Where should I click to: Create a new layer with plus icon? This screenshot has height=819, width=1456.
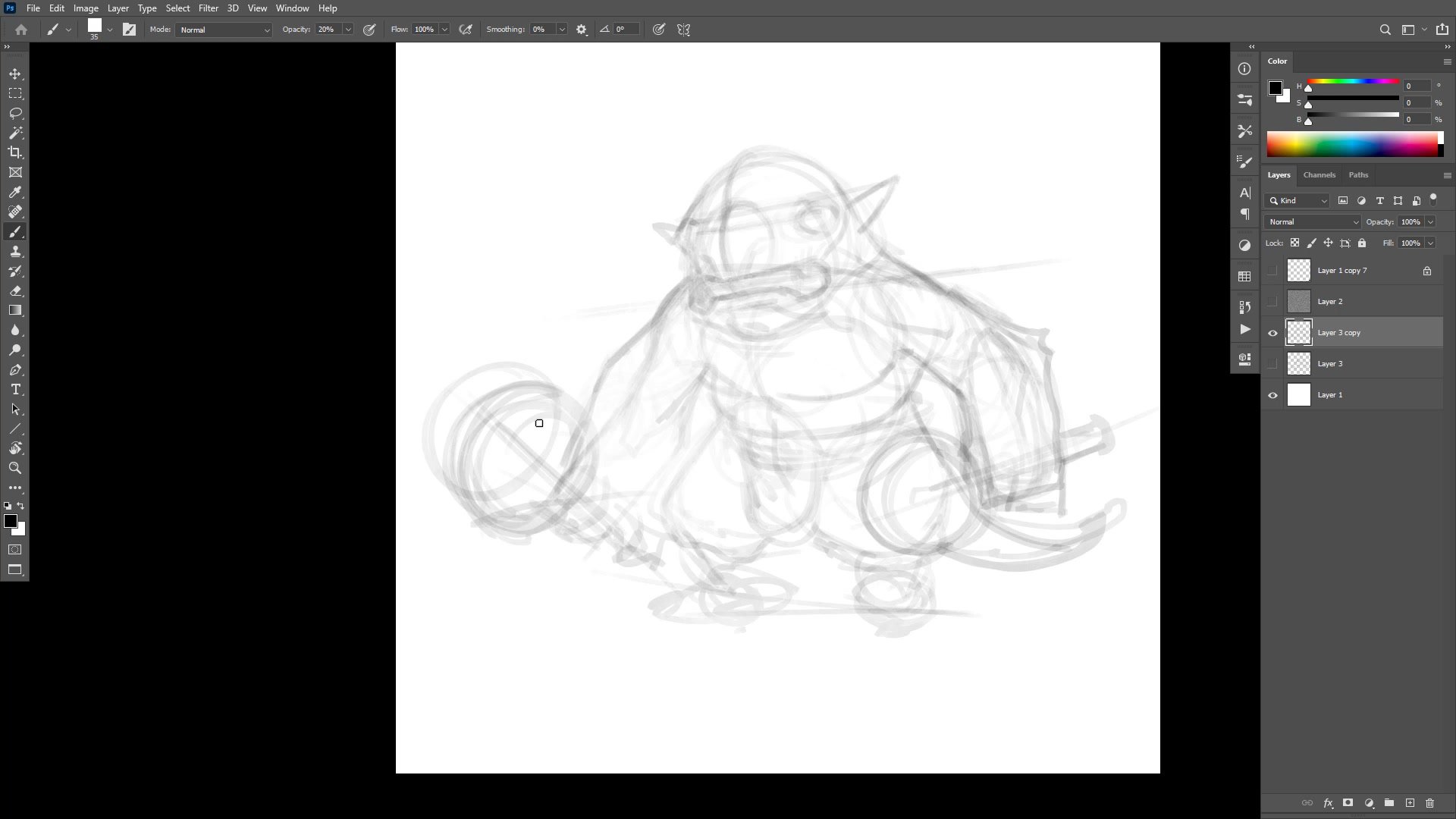point(1410,803)
